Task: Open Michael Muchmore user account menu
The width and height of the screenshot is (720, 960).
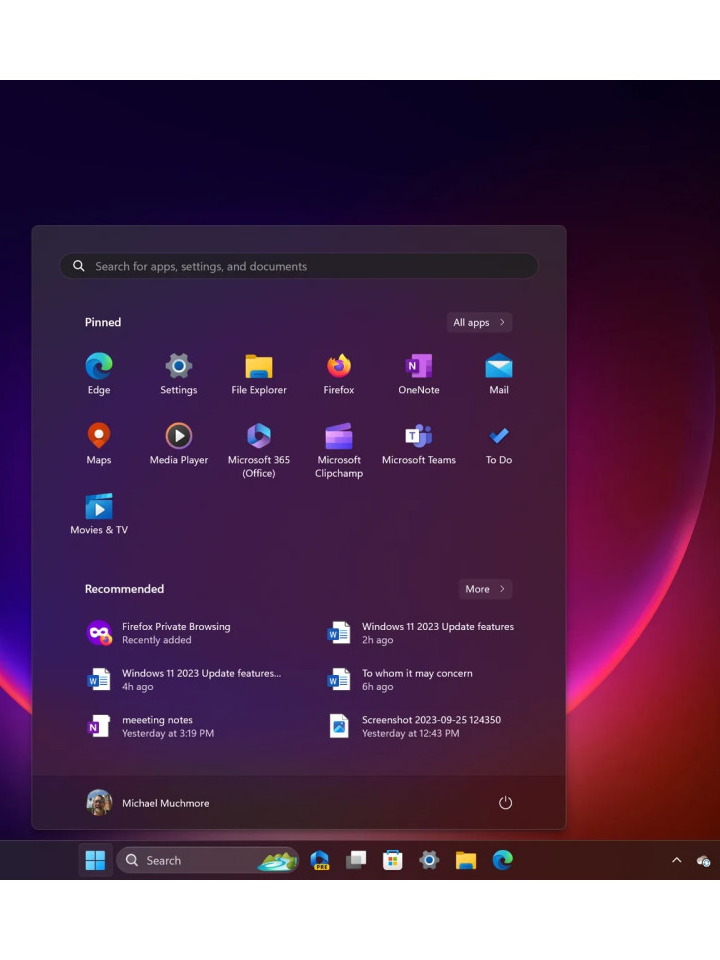Action: [148, 803]
